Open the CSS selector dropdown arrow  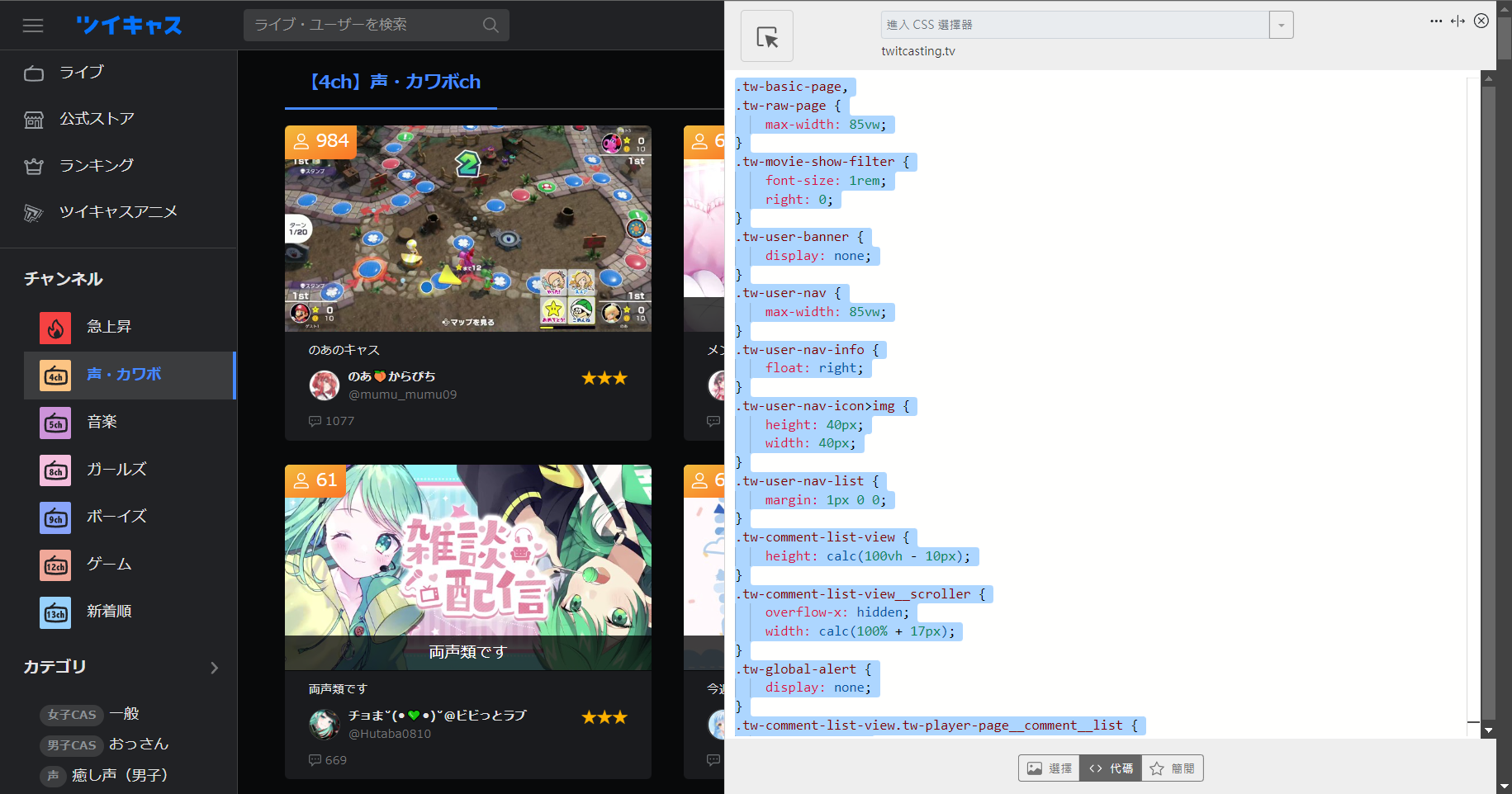(1281, 25)
